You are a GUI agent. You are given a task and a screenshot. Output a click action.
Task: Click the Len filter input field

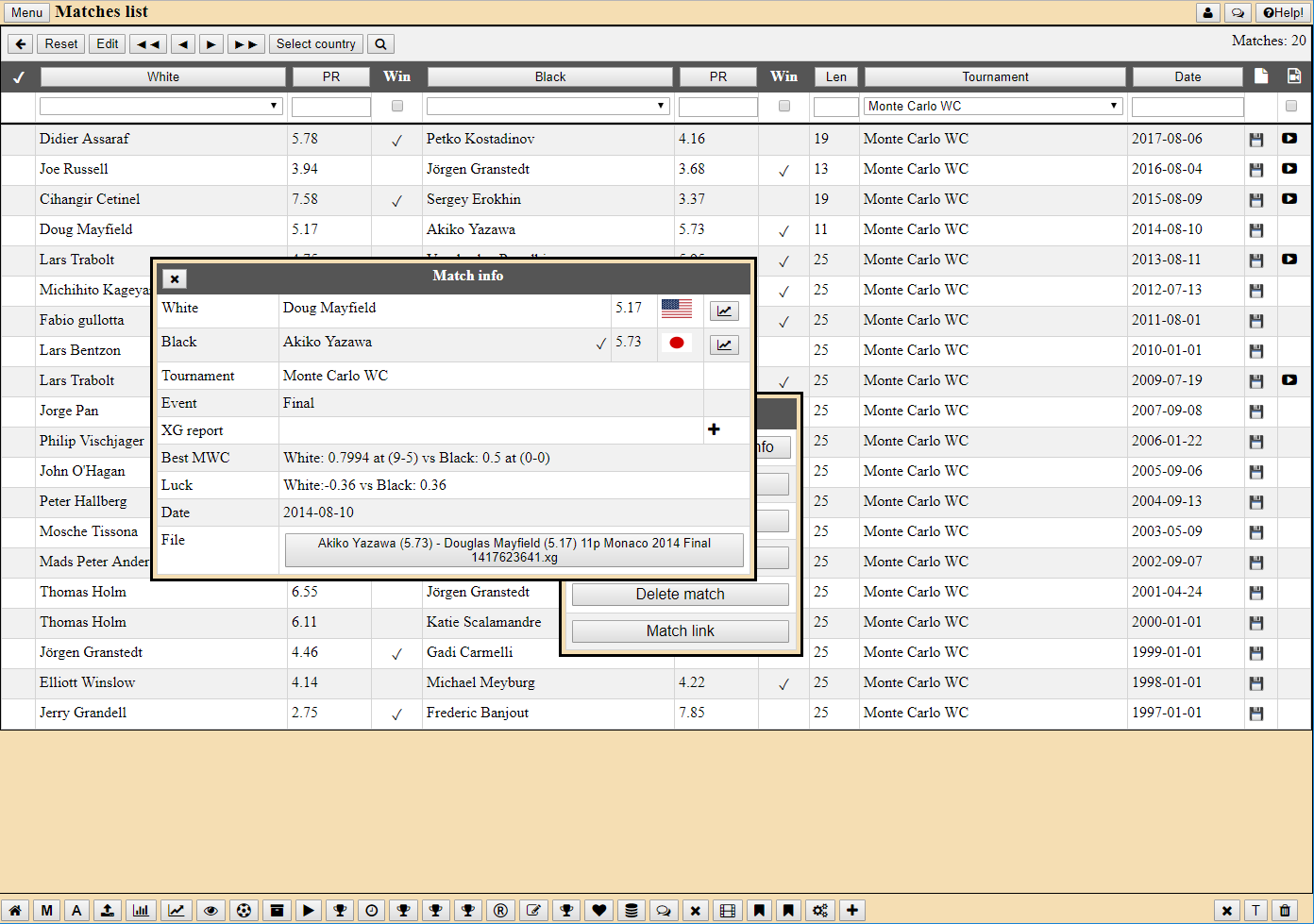pyautogui.click(x=836, y=107)
